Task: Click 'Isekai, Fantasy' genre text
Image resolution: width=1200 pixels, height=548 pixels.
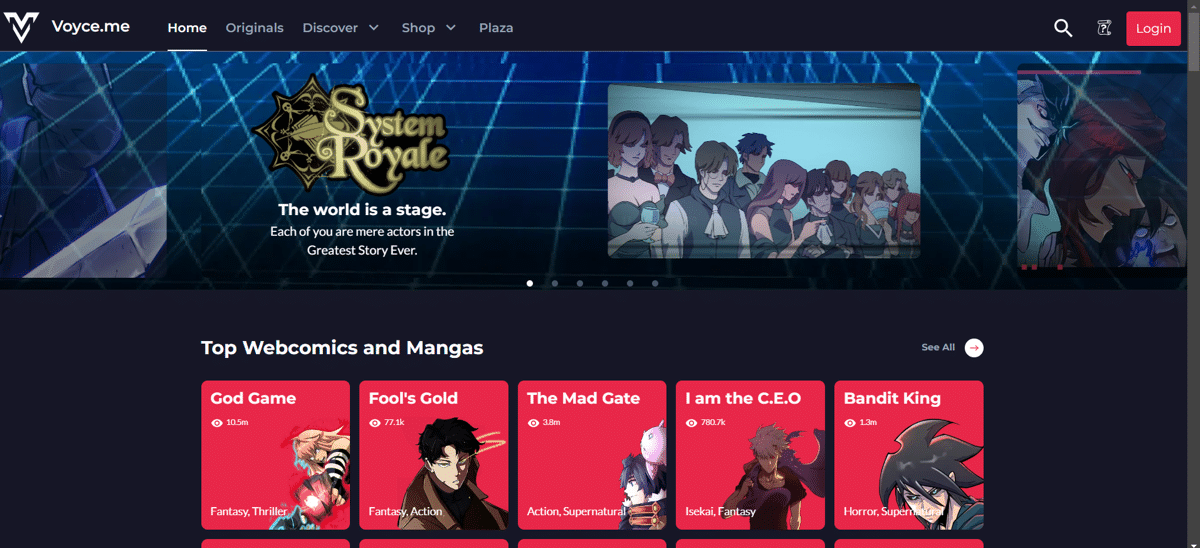Action: (720, 511)
